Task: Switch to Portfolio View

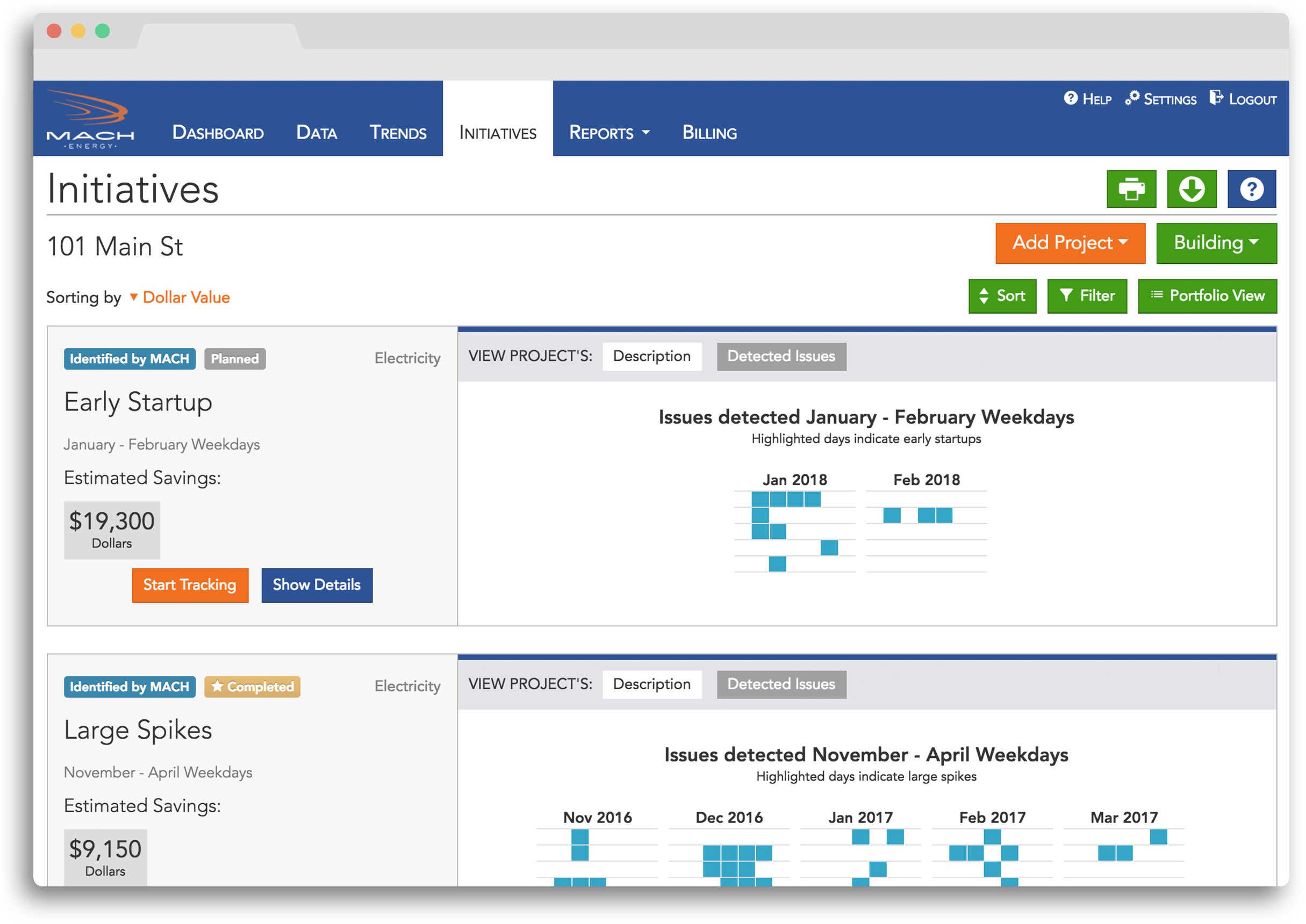Action: [x=1207, y=296]
